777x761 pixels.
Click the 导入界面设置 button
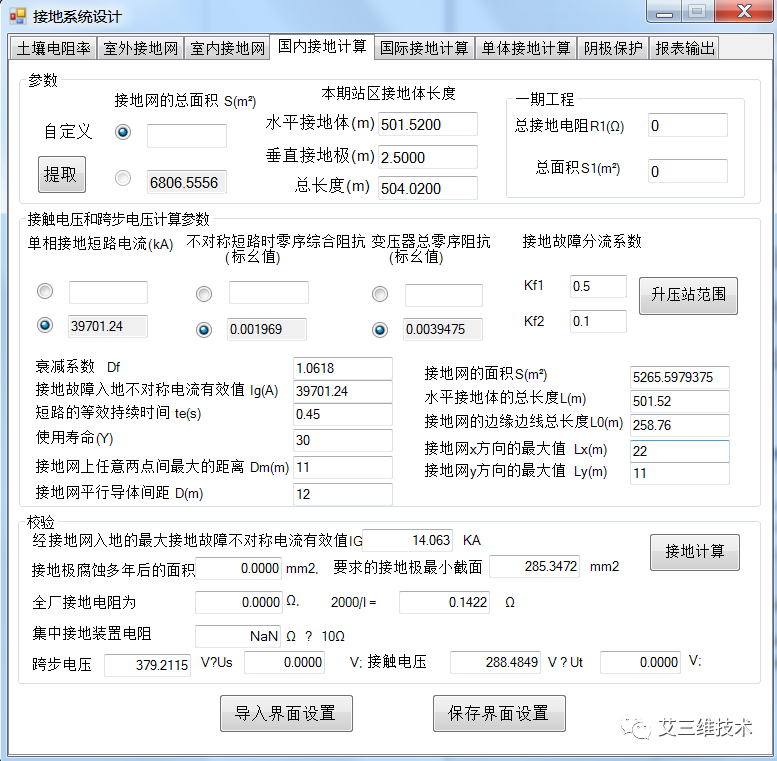point(286,713)
